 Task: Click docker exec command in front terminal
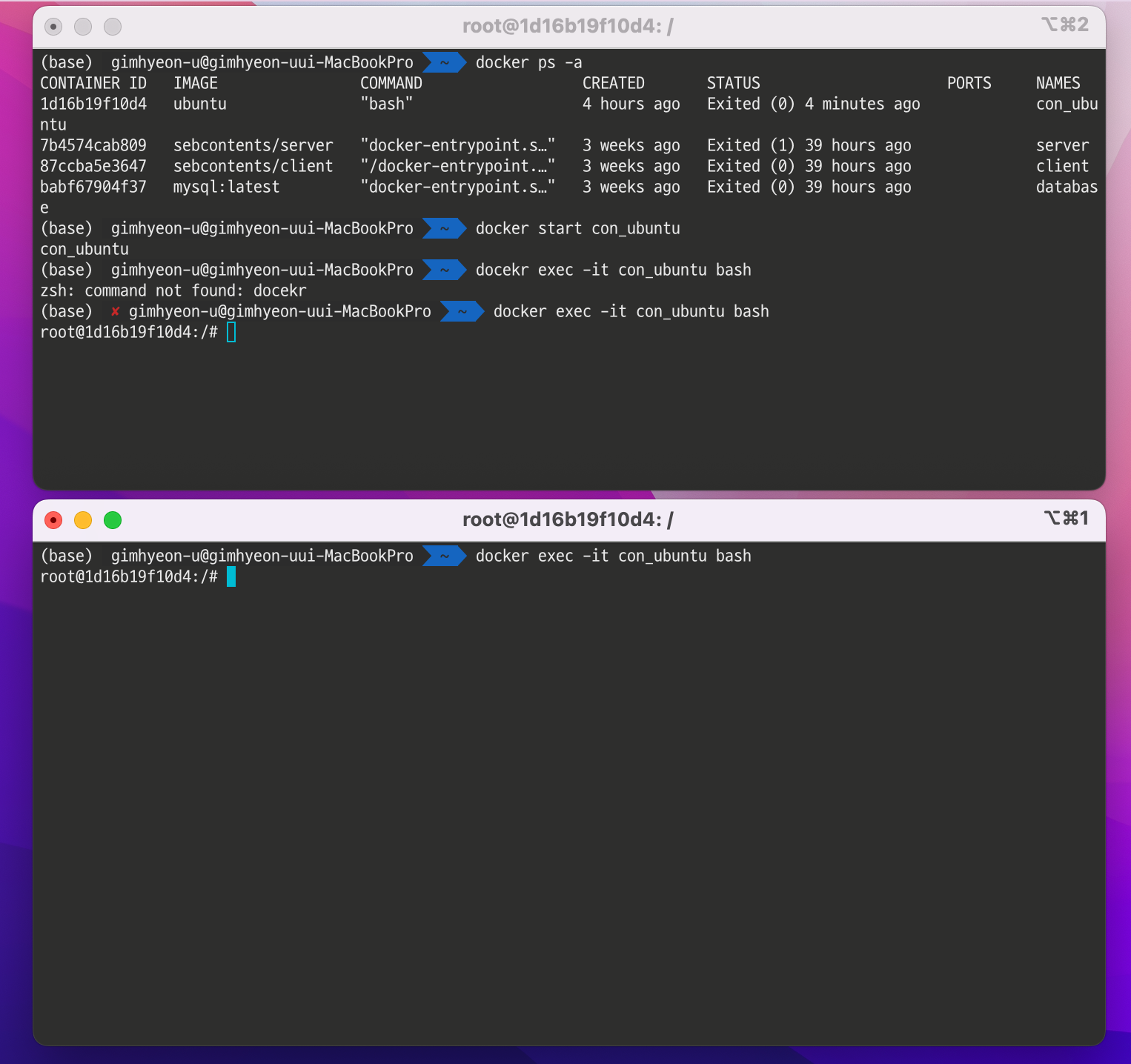(x=614, y=556)
